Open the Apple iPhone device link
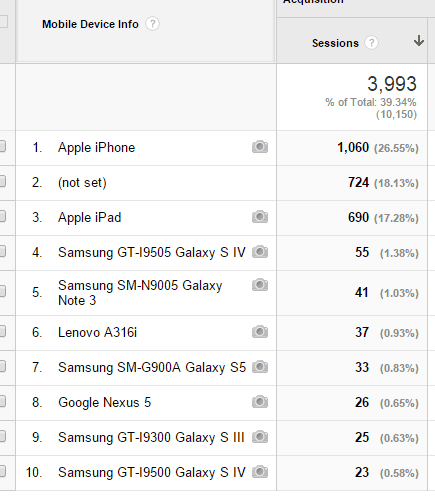 (96, 148)
